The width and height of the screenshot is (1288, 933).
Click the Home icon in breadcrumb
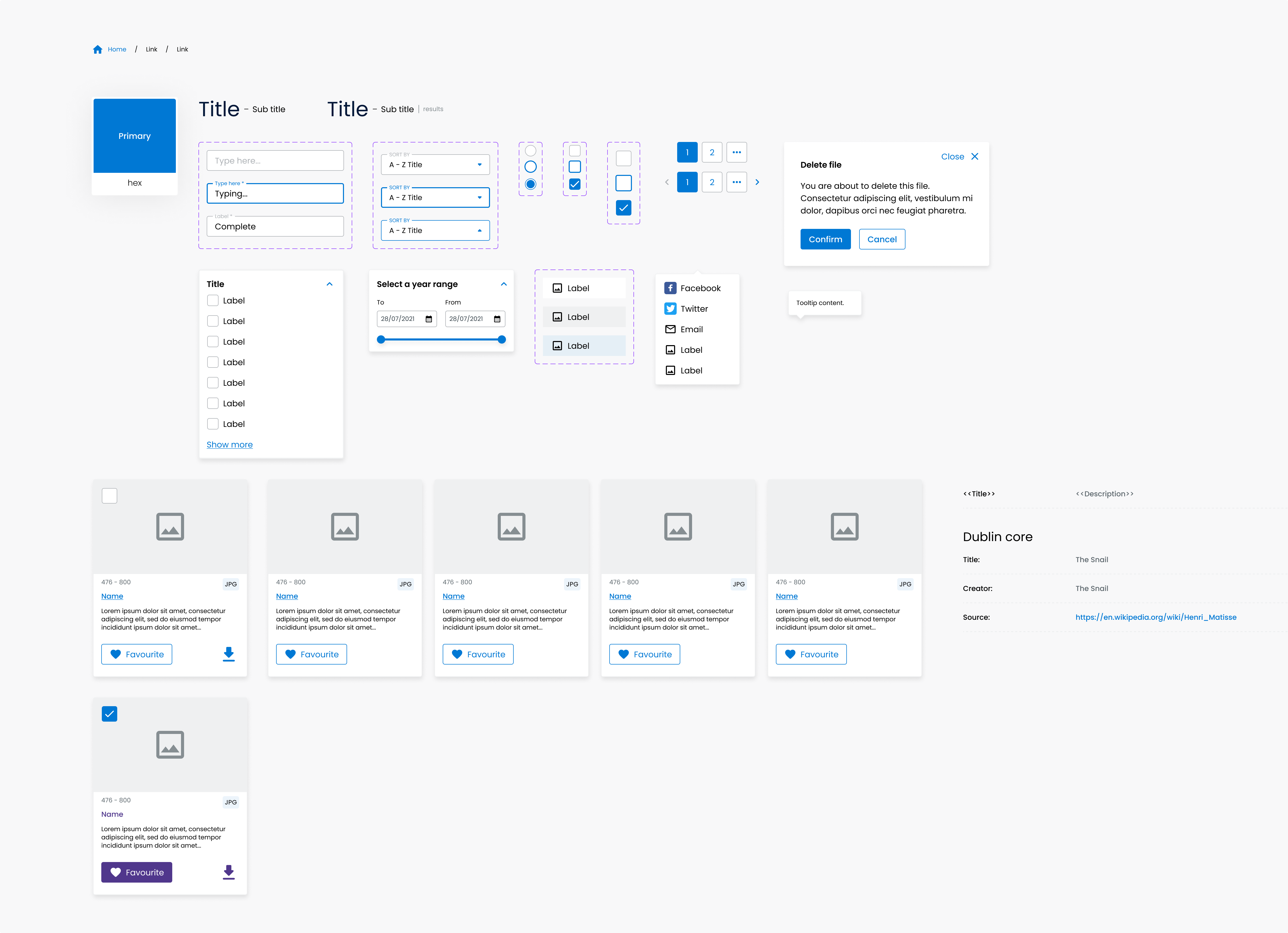pyautogui.click(x=98, y=49)
